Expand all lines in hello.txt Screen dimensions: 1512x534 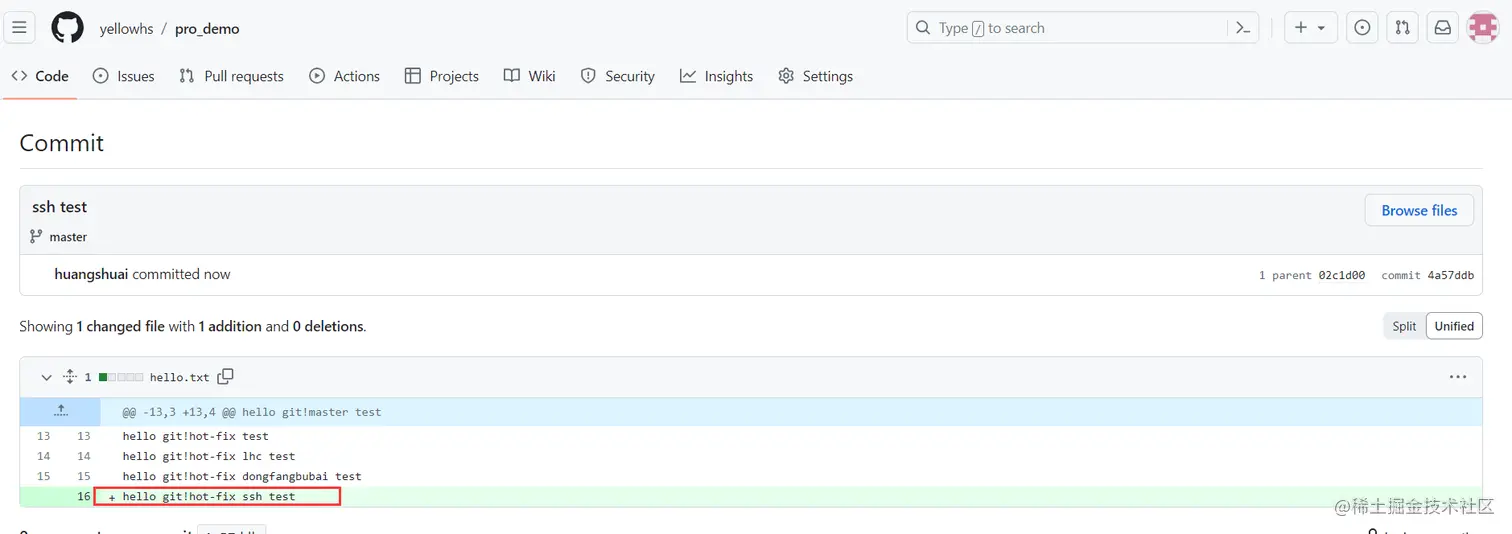coord(70,377)
